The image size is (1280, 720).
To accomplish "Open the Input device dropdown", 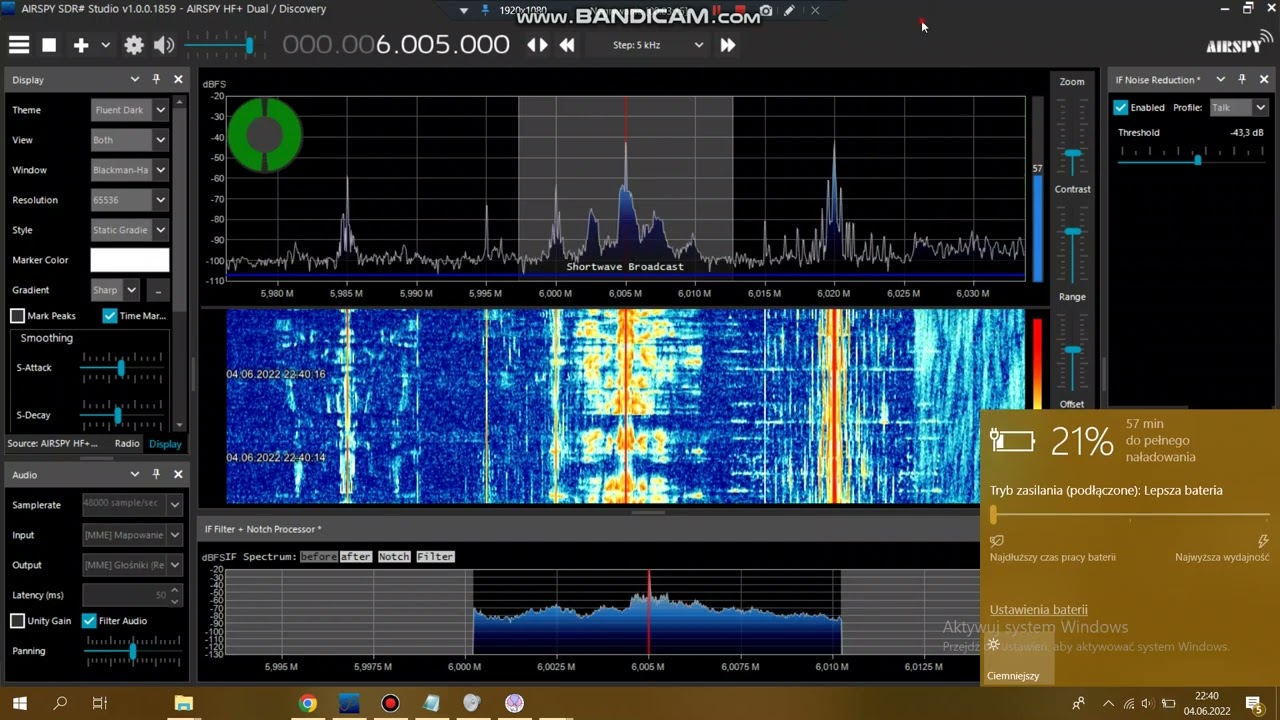I will 132,535.
